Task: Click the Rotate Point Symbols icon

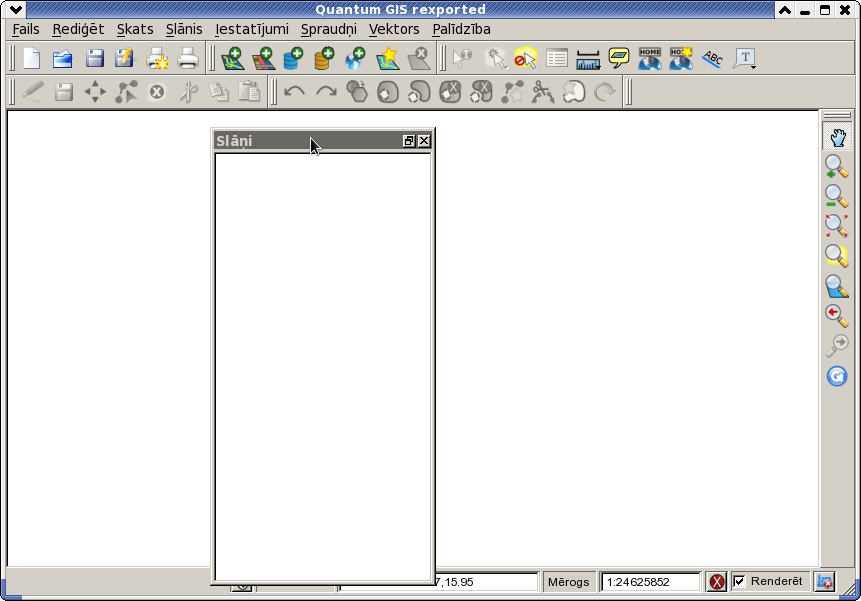Action: pos(605,92)
